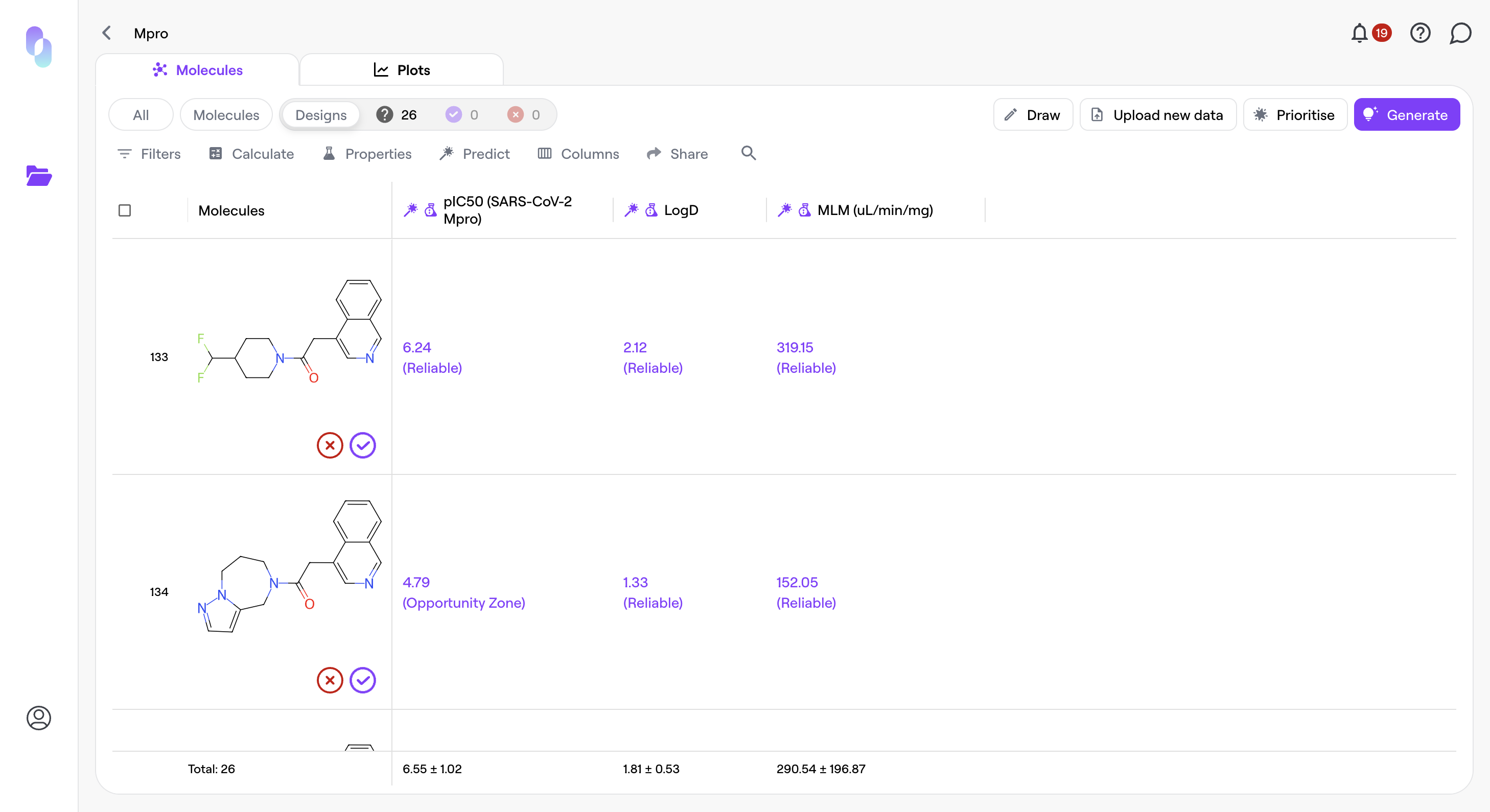1490x812 pixels.
Task: Click Upload new data button
Action: pyautogui.click(x=1157, y=115)
